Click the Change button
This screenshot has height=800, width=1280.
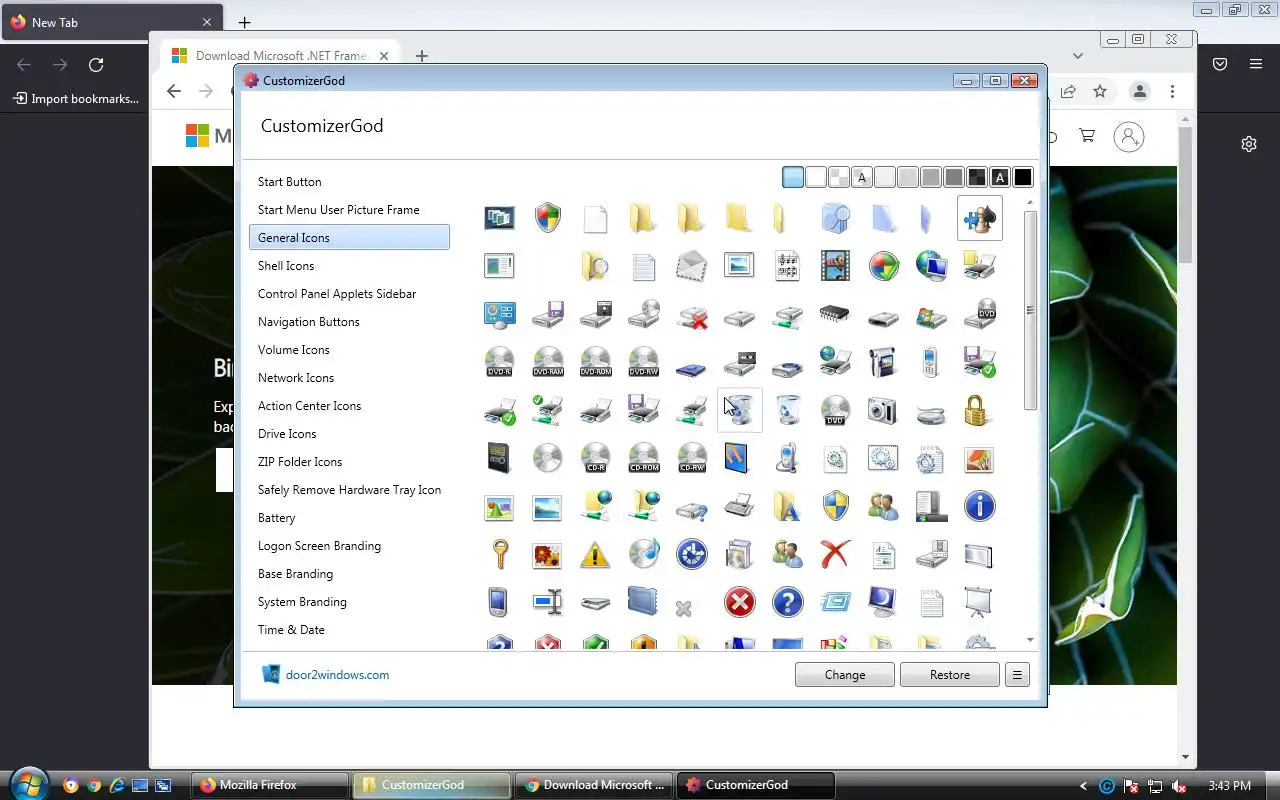[x=845, y=675]
